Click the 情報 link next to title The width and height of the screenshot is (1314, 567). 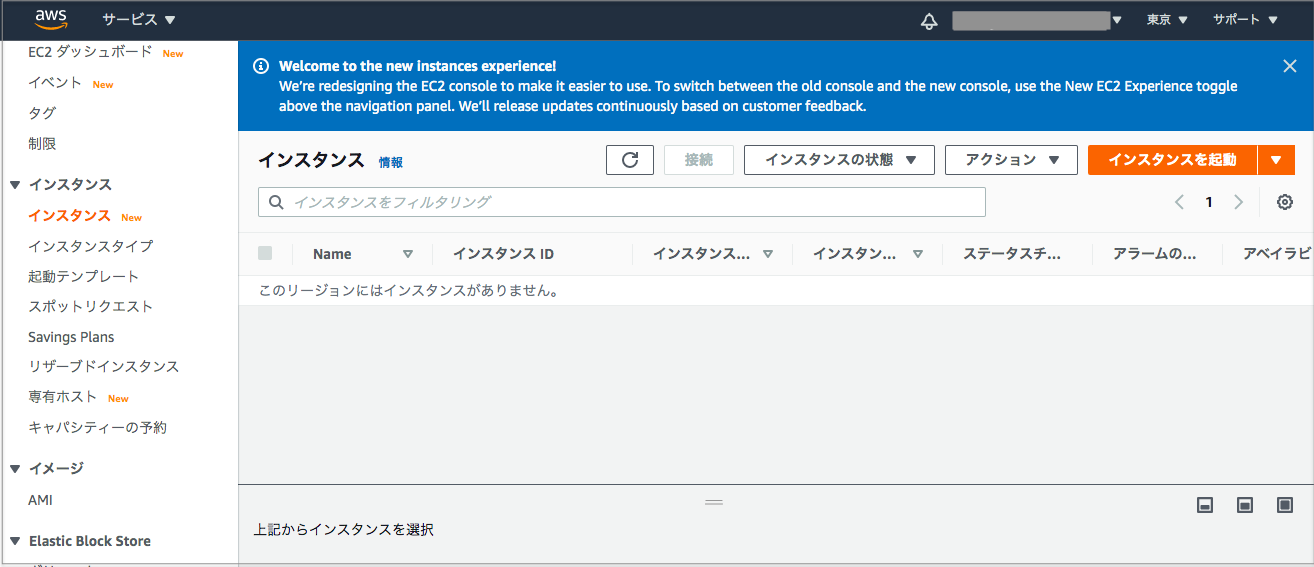391,162
